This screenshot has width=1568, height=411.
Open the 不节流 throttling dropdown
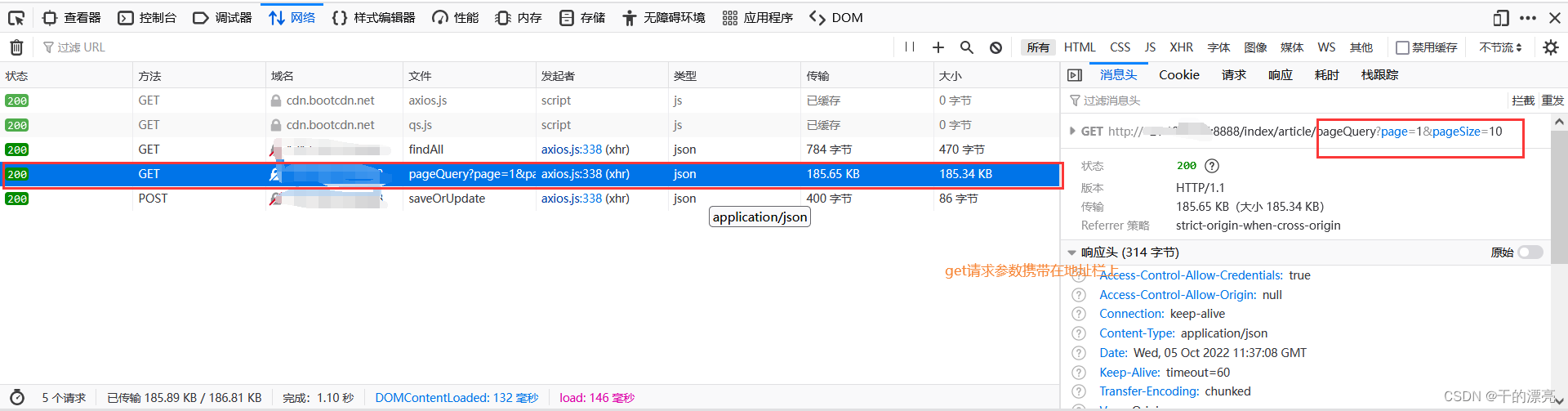coord(1501,47)
